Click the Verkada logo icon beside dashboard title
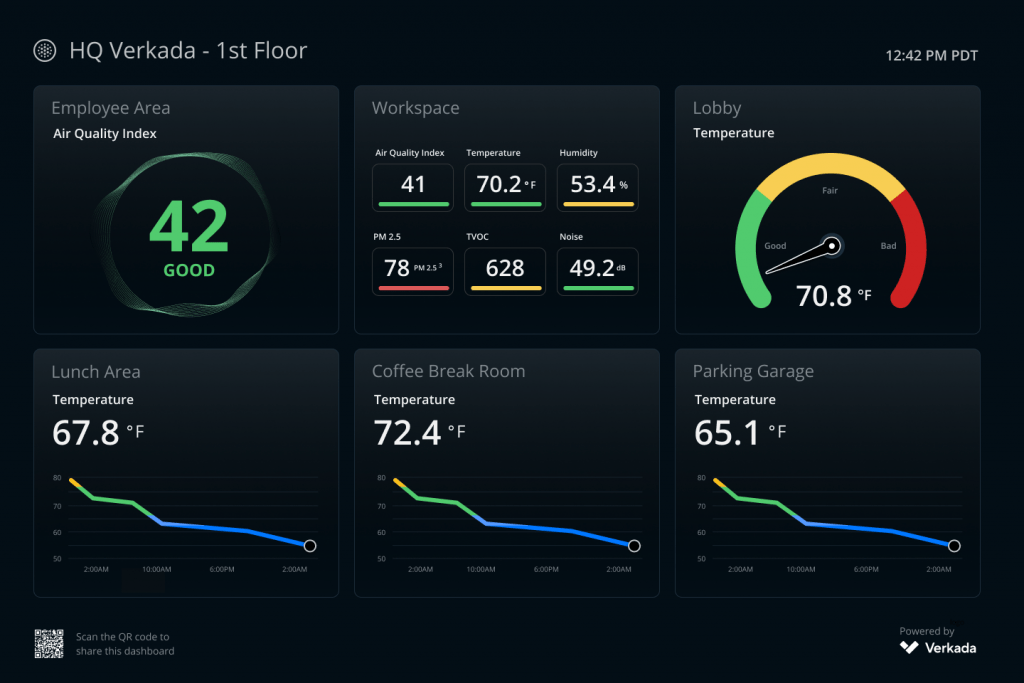The height and width of the screenshot is (683, 1024). 45,51
